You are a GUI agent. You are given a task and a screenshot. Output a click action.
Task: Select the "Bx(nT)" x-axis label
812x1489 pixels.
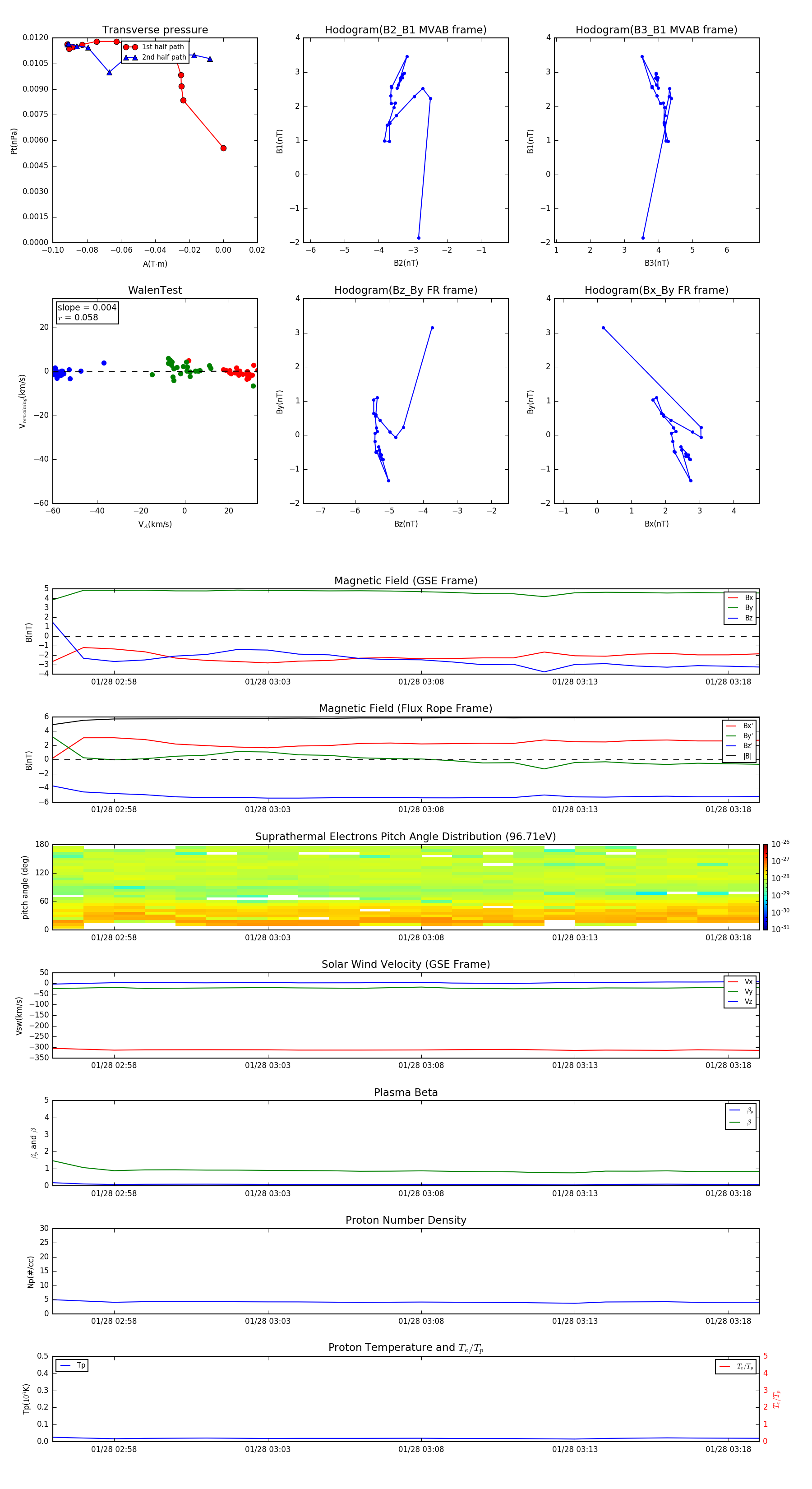(656, 524)
